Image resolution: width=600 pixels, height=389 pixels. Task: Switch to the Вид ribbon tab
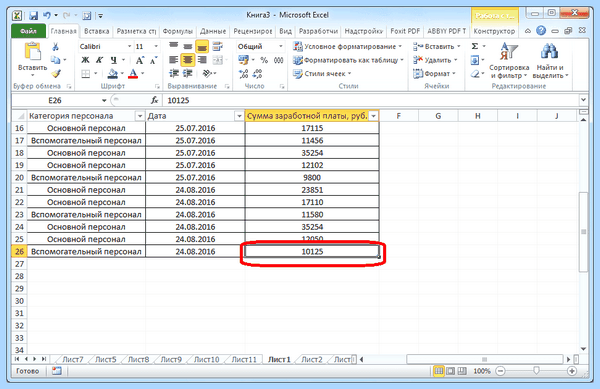point(285,31)
